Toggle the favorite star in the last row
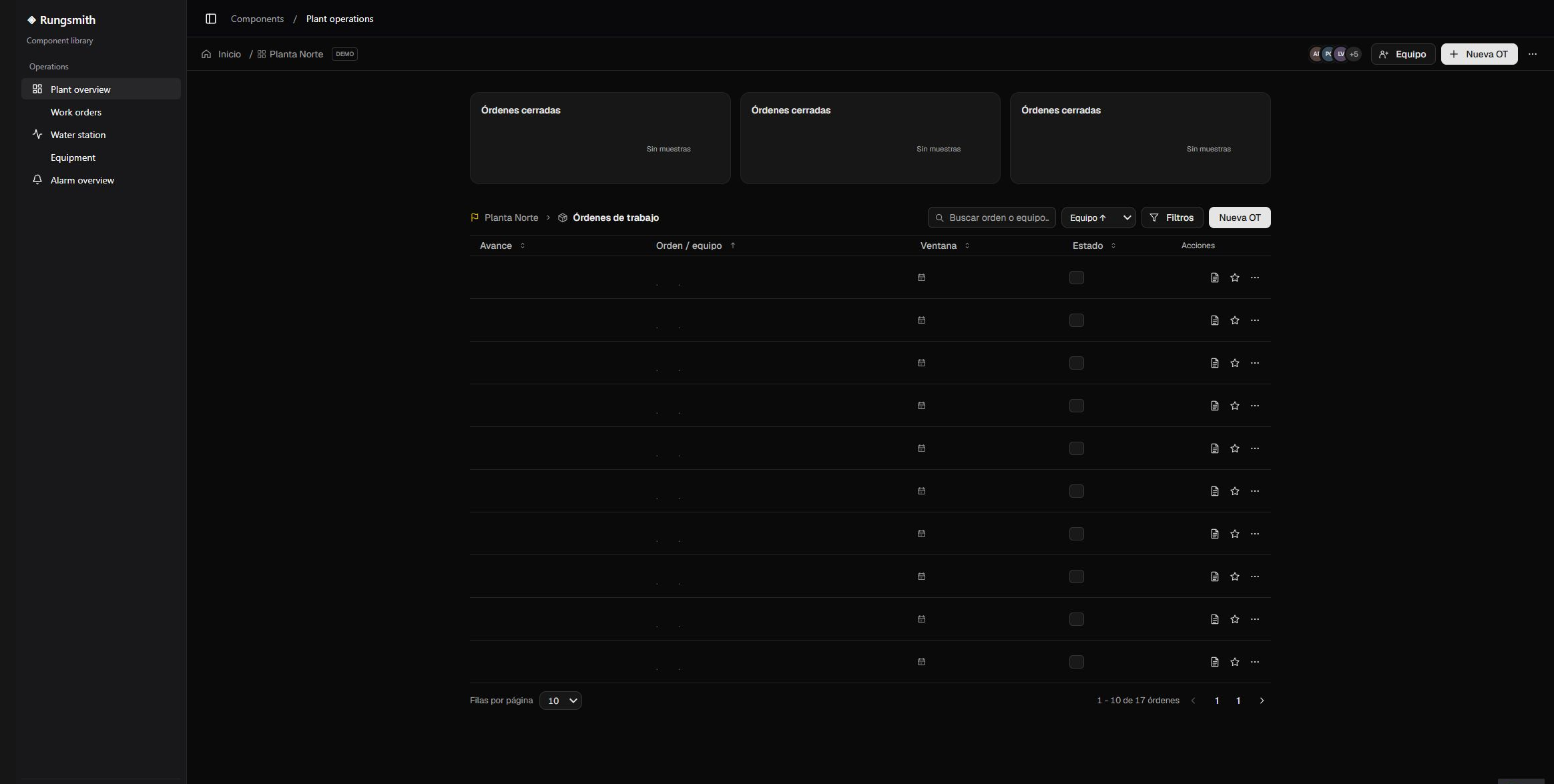This screenshot has width=1554, height=784. point(1235,662)
